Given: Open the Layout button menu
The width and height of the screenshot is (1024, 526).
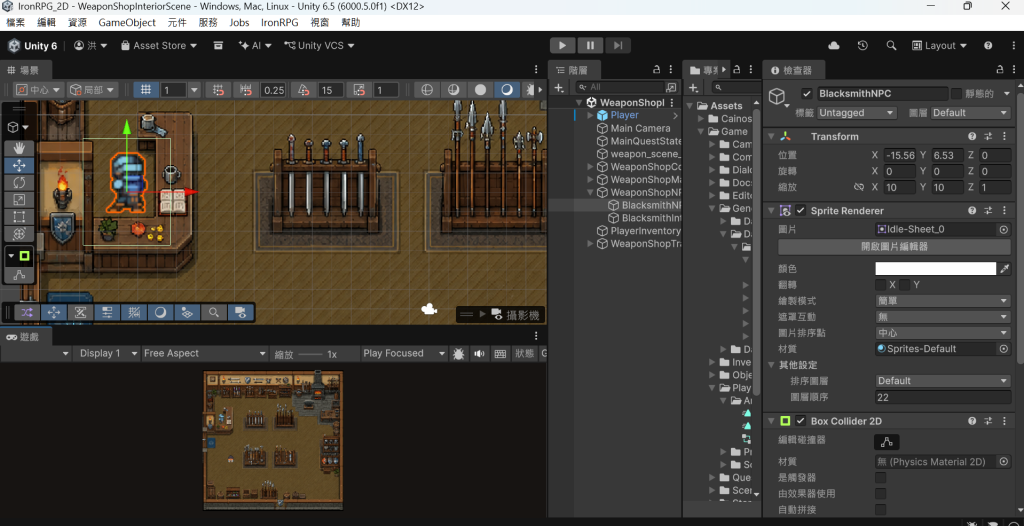Looking at the screenshot, I should pyautogui.click(x=938, y=46).
